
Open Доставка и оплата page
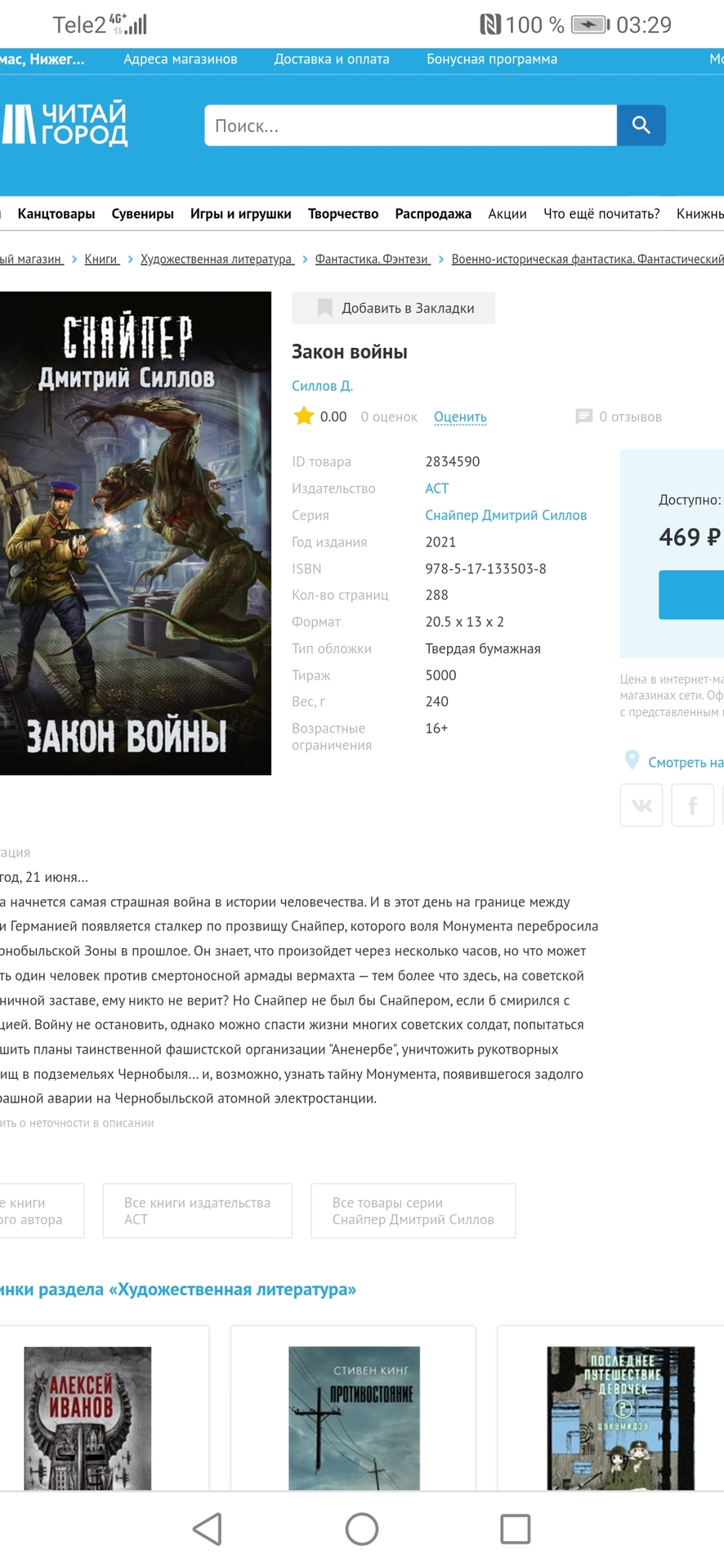point(332,59)
